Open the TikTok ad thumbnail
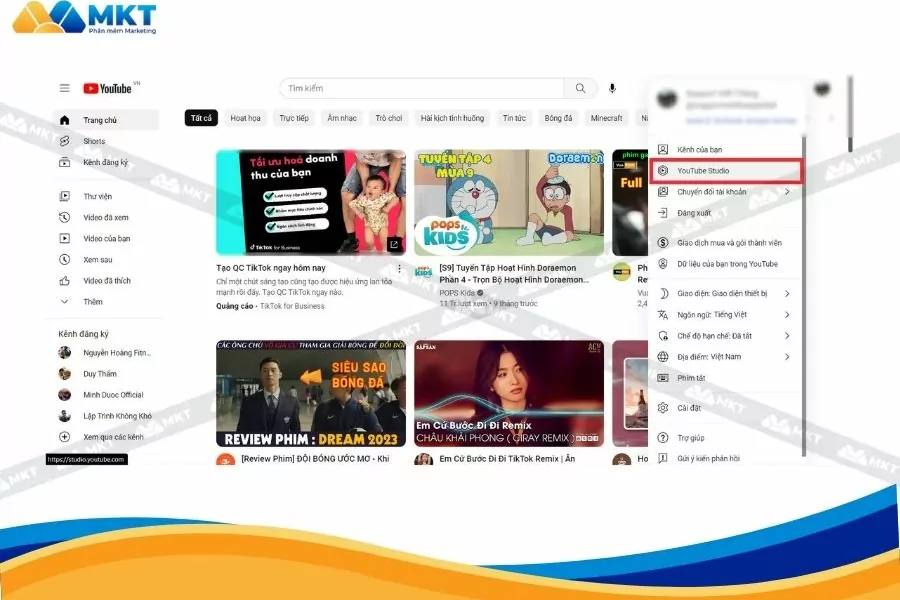Screen dimensions: 900x600 tap(311, 202)
